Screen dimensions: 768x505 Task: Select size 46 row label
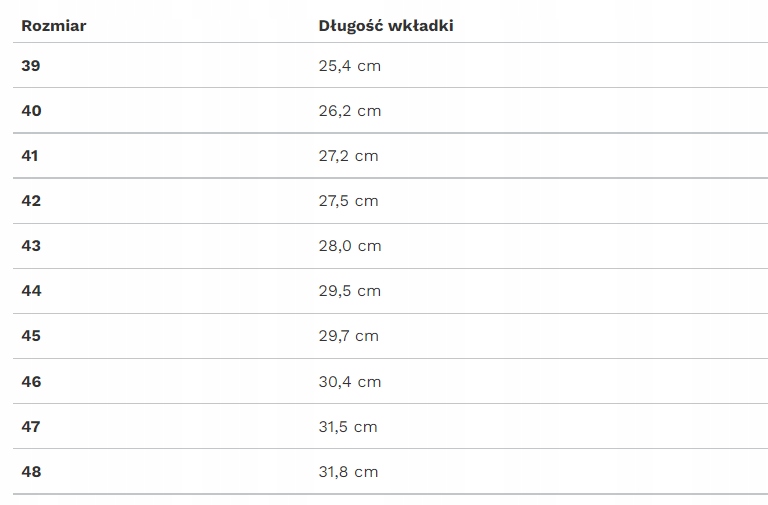(31, 382)
